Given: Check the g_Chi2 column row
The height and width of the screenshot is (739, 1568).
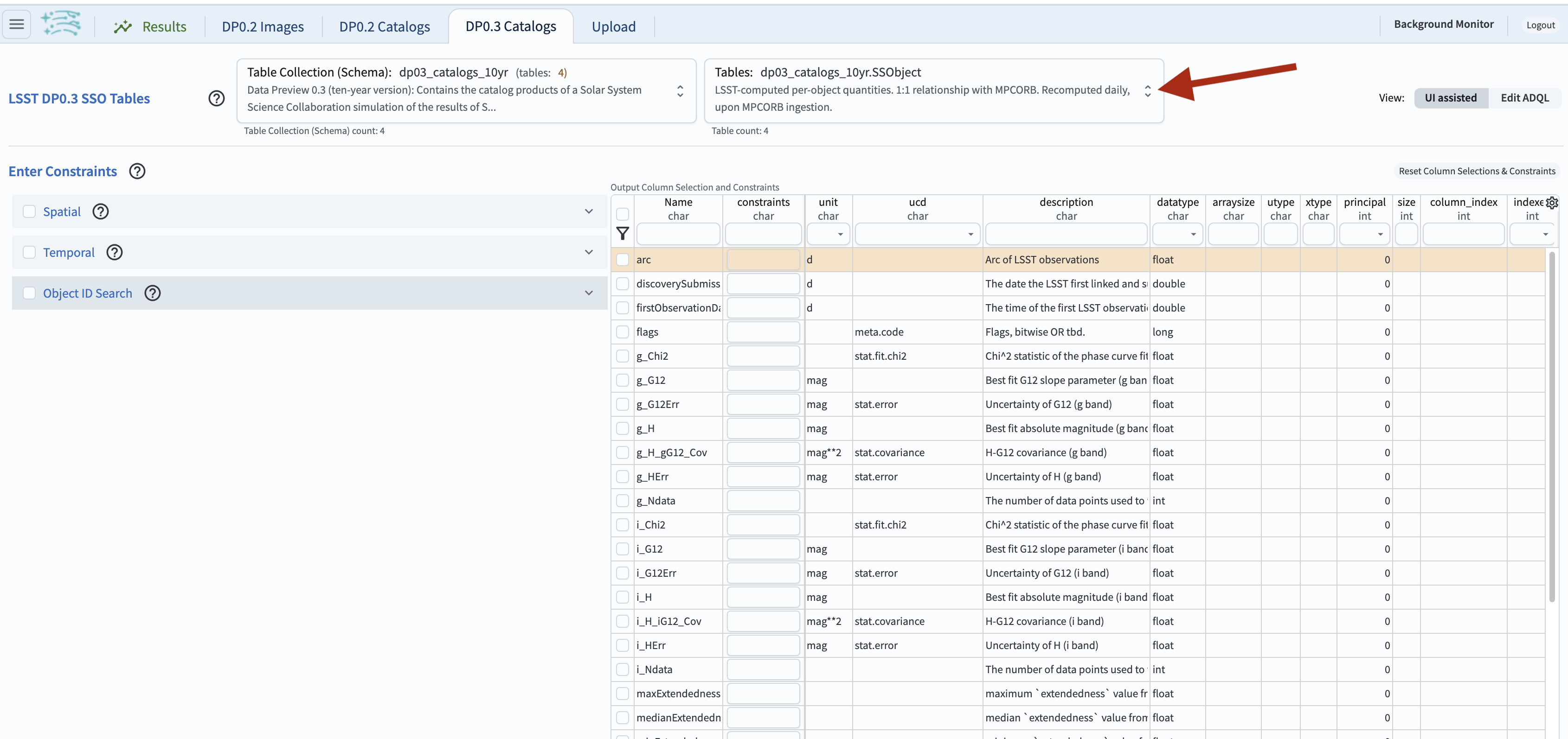Looking at the screenshot, I should [622, 356].
